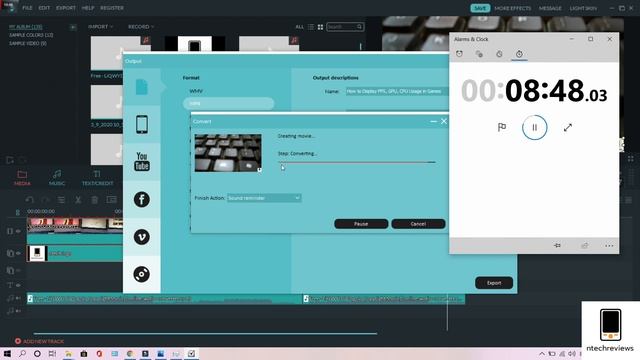The image size is (640, 360).
Task: Open the EDIT menu
Action: [44, 8]
